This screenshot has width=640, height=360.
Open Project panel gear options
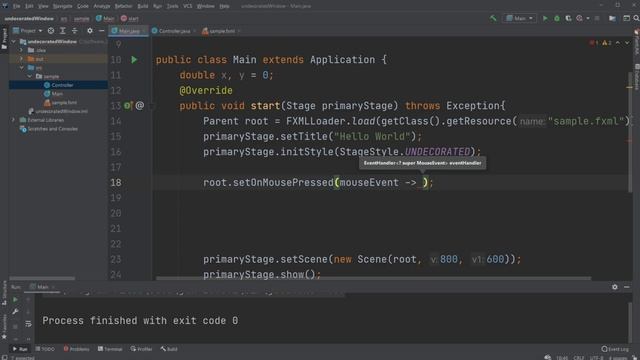[x=90, y=31]
